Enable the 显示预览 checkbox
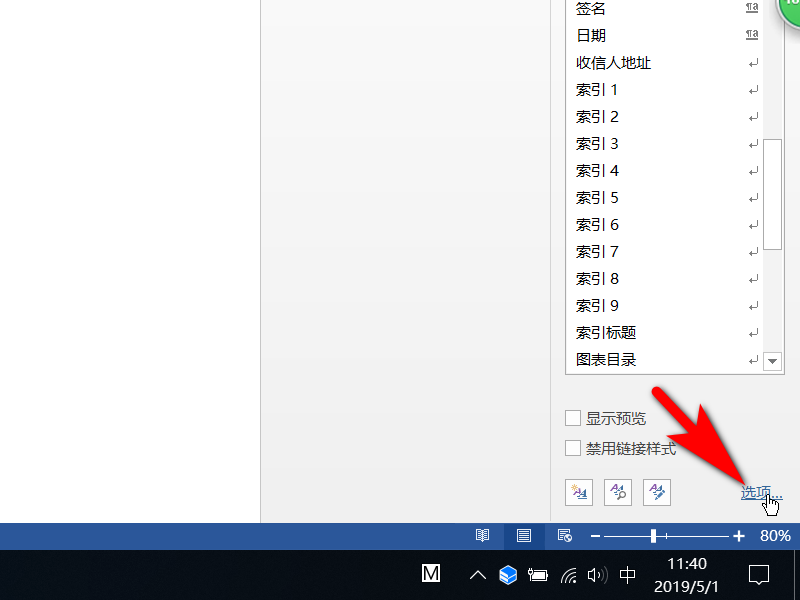 click(x=573, y=418)
